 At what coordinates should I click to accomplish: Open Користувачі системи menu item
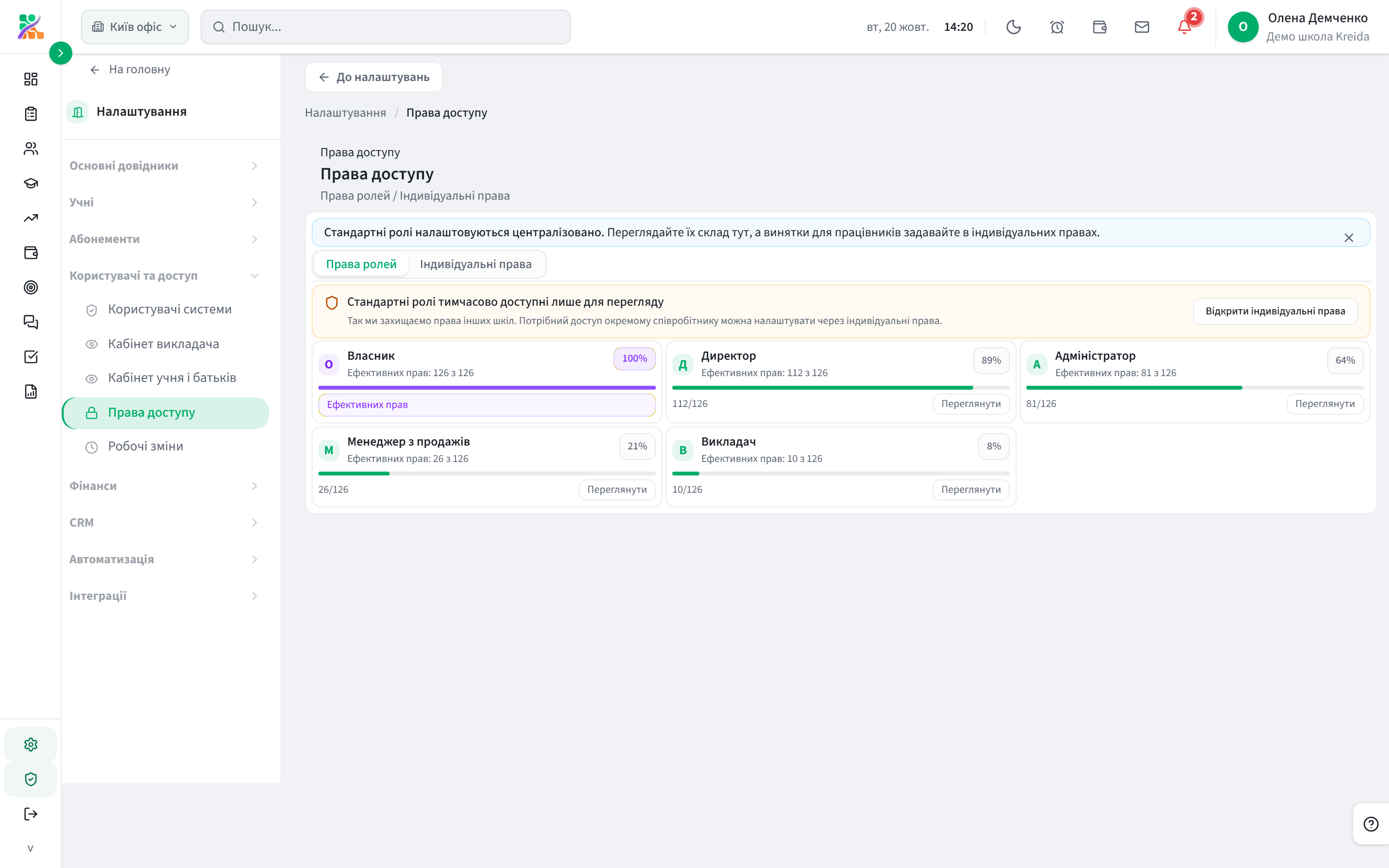(165, 310)
